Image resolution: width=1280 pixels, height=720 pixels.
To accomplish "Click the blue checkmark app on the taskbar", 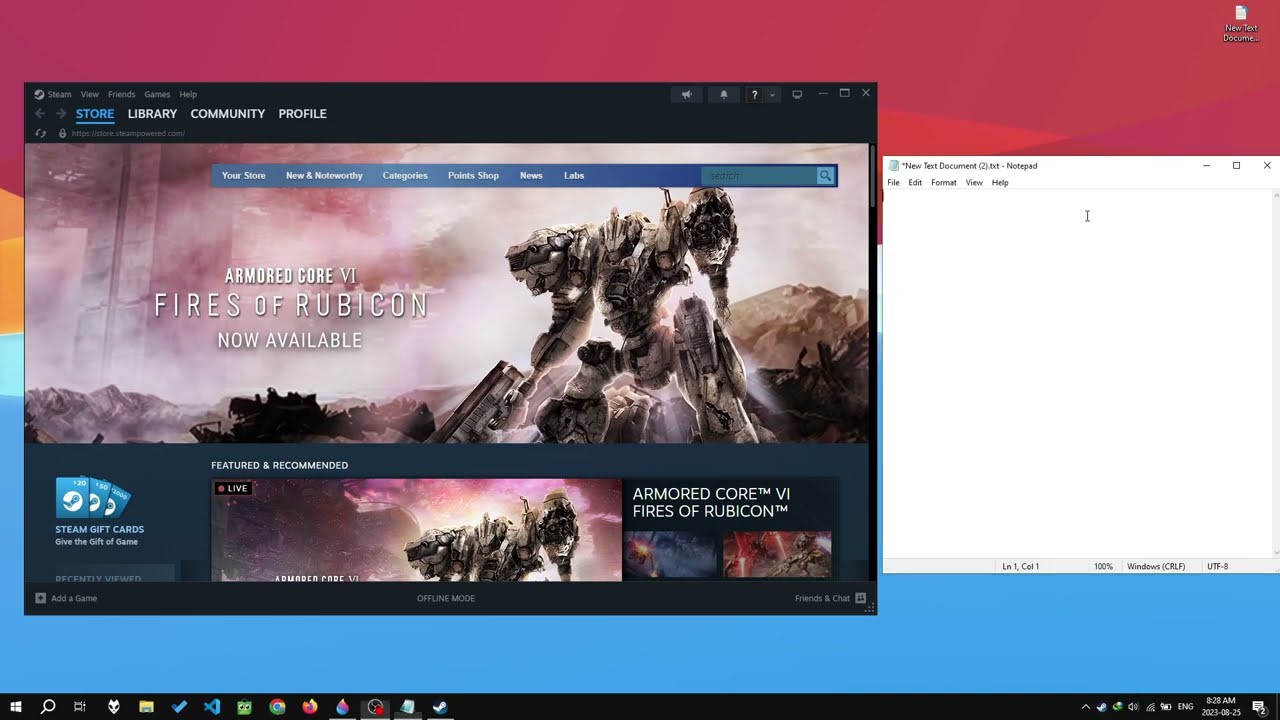I will coord(179,707).
